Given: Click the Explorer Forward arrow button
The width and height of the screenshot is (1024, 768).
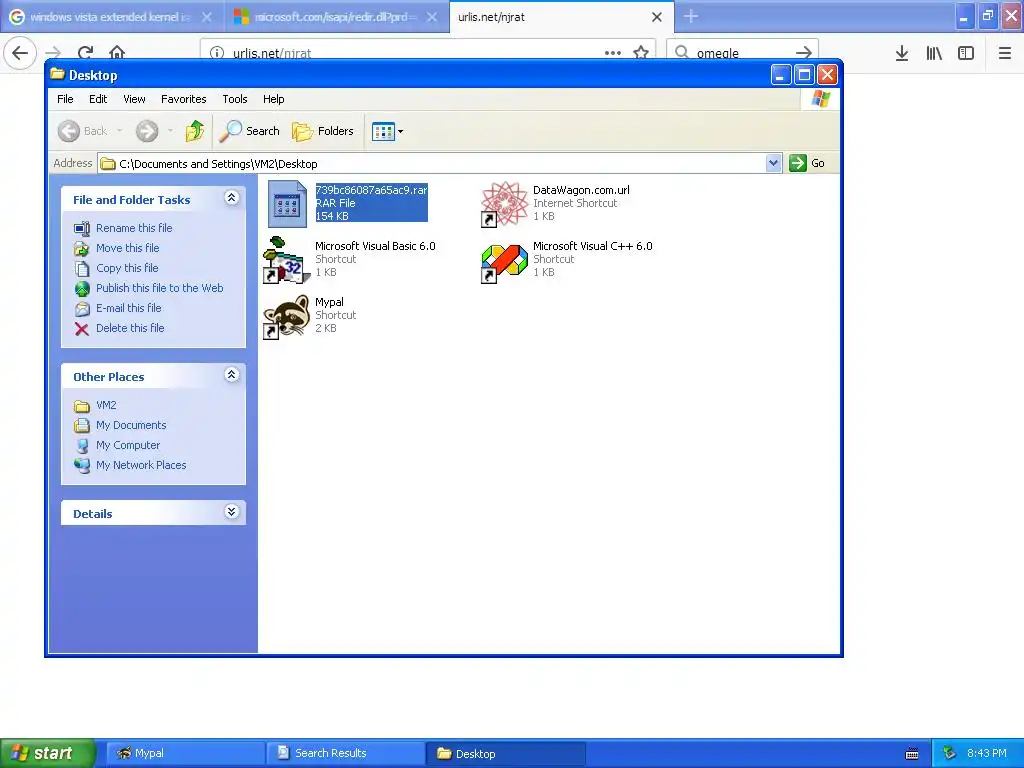Looking at the screenshot, I should [x=147, y=131].
